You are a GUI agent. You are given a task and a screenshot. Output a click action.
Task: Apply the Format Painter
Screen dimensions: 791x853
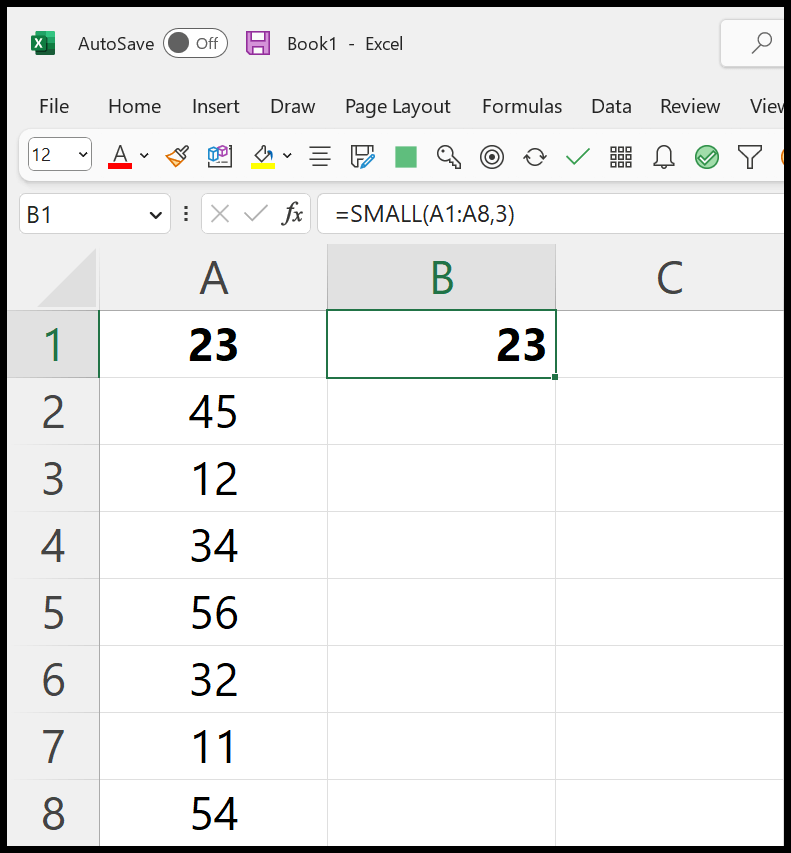(x=175, y=155)
